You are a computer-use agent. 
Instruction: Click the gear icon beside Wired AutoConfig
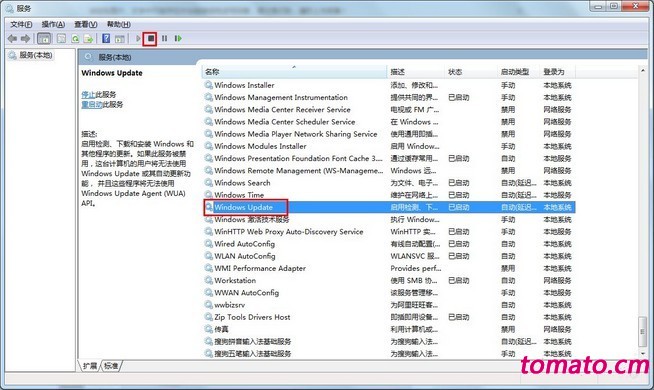[x=208, y=244]
